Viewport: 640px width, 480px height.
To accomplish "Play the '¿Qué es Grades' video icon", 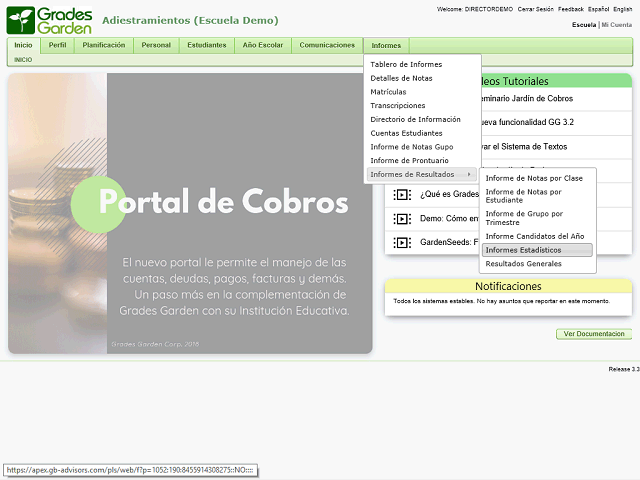I will 402,195.
